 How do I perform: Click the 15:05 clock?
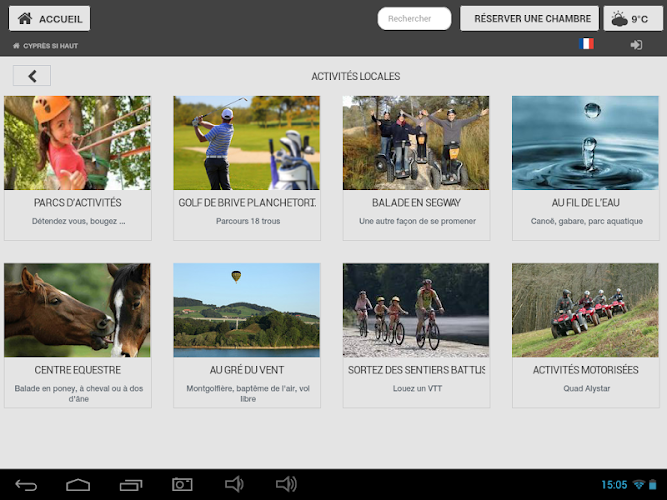coord(614,485)
